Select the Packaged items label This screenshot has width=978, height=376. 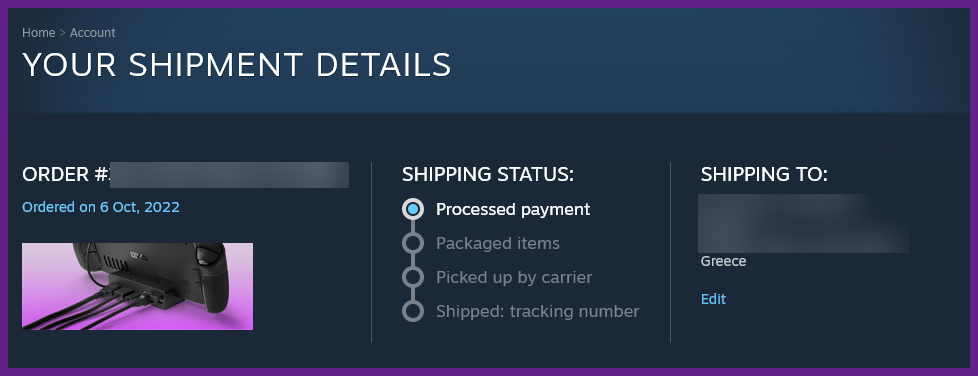coord(498,243)
